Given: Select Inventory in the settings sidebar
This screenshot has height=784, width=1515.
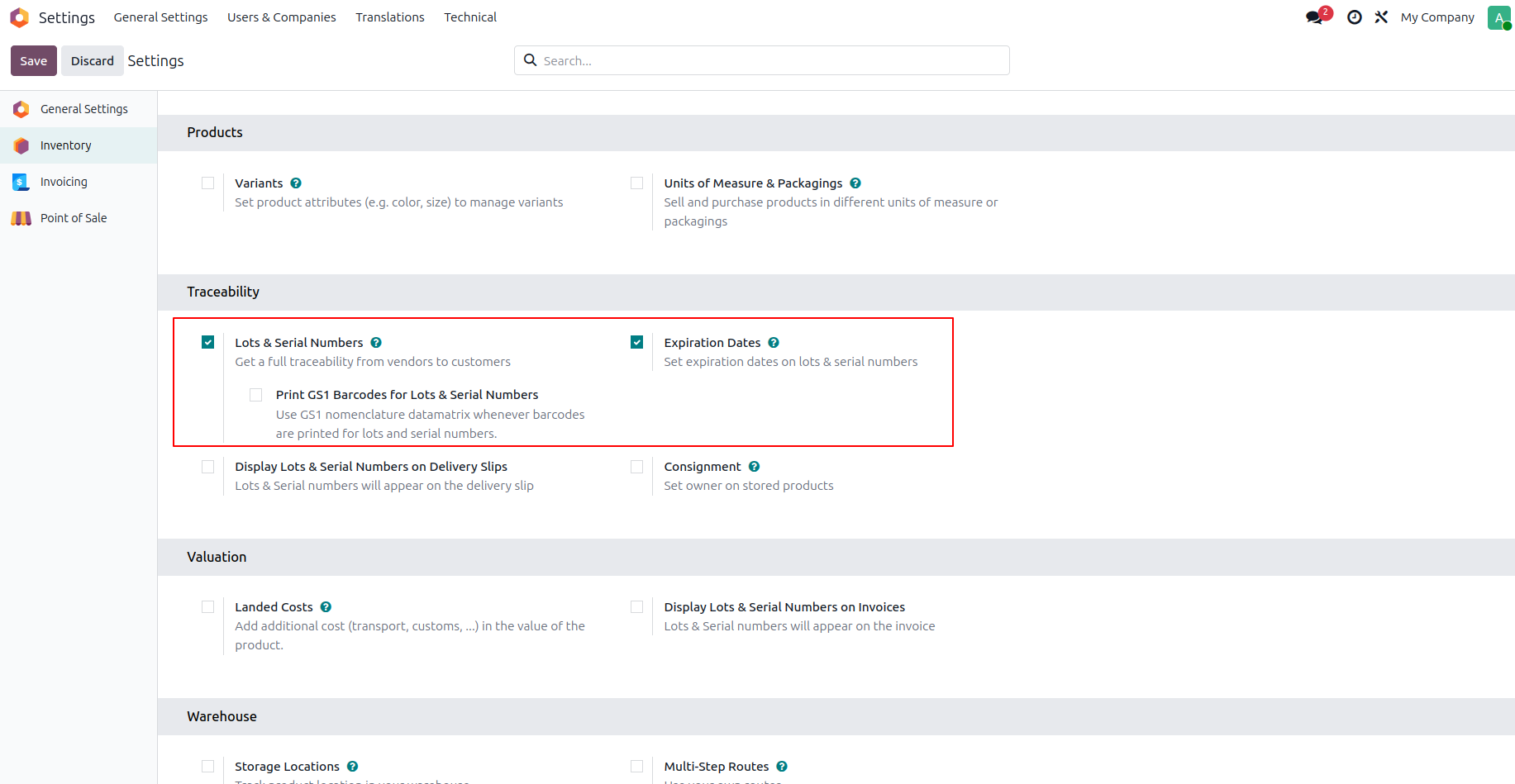Looking at the screenshot, I should (x=79, y=145).
